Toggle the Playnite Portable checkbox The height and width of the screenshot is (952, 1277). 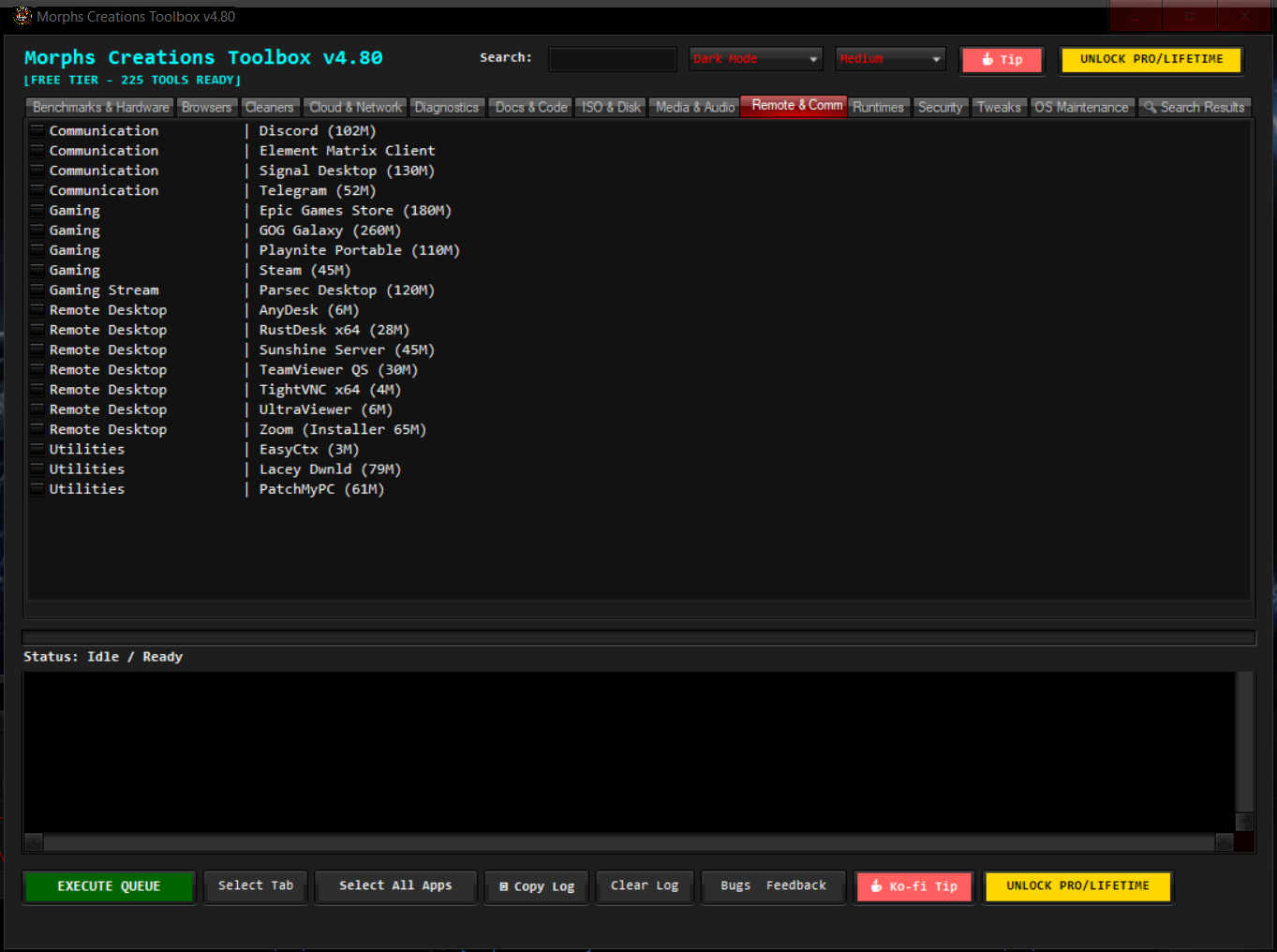37,250
